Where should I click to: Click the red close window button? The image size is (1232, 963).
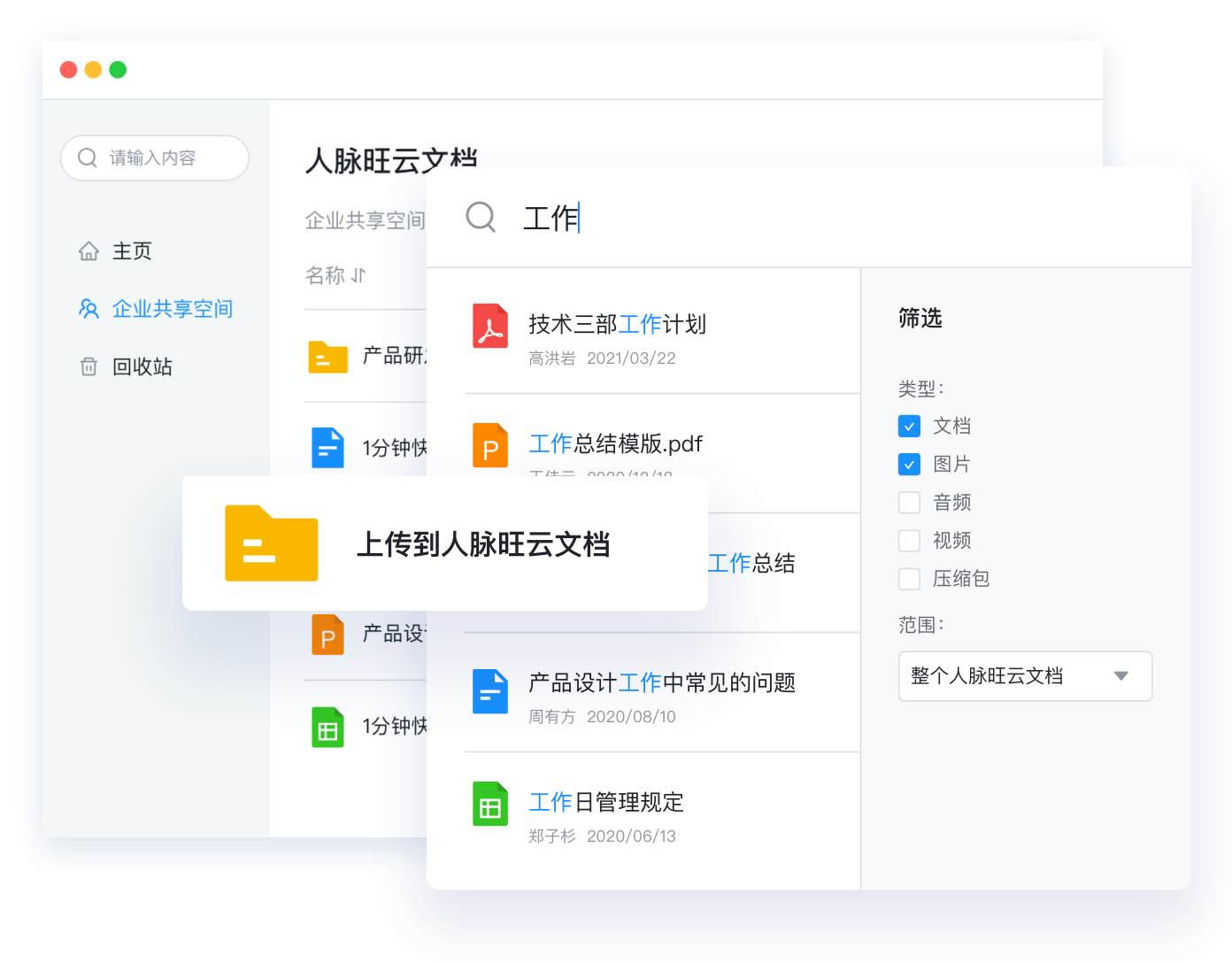(68, 70)
